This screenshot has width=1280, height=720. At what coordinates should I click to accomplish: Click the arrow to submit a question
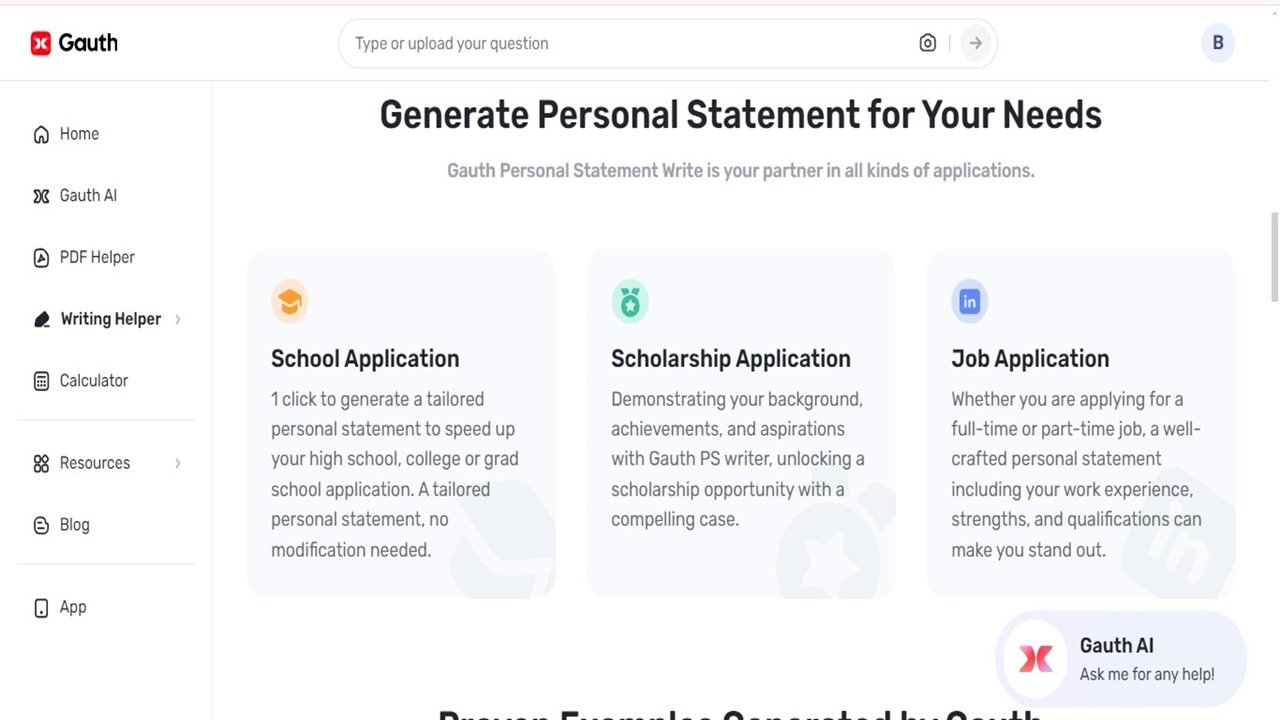pos(975,43)
